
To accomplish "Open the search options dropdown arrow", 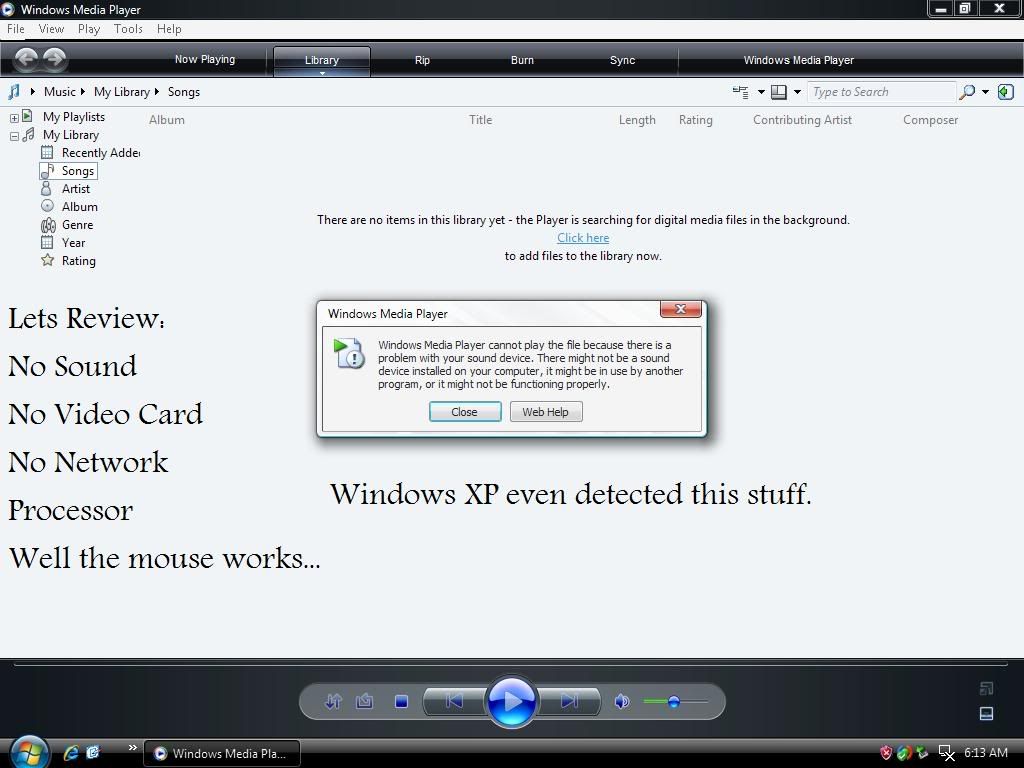I will click(985, 92).
